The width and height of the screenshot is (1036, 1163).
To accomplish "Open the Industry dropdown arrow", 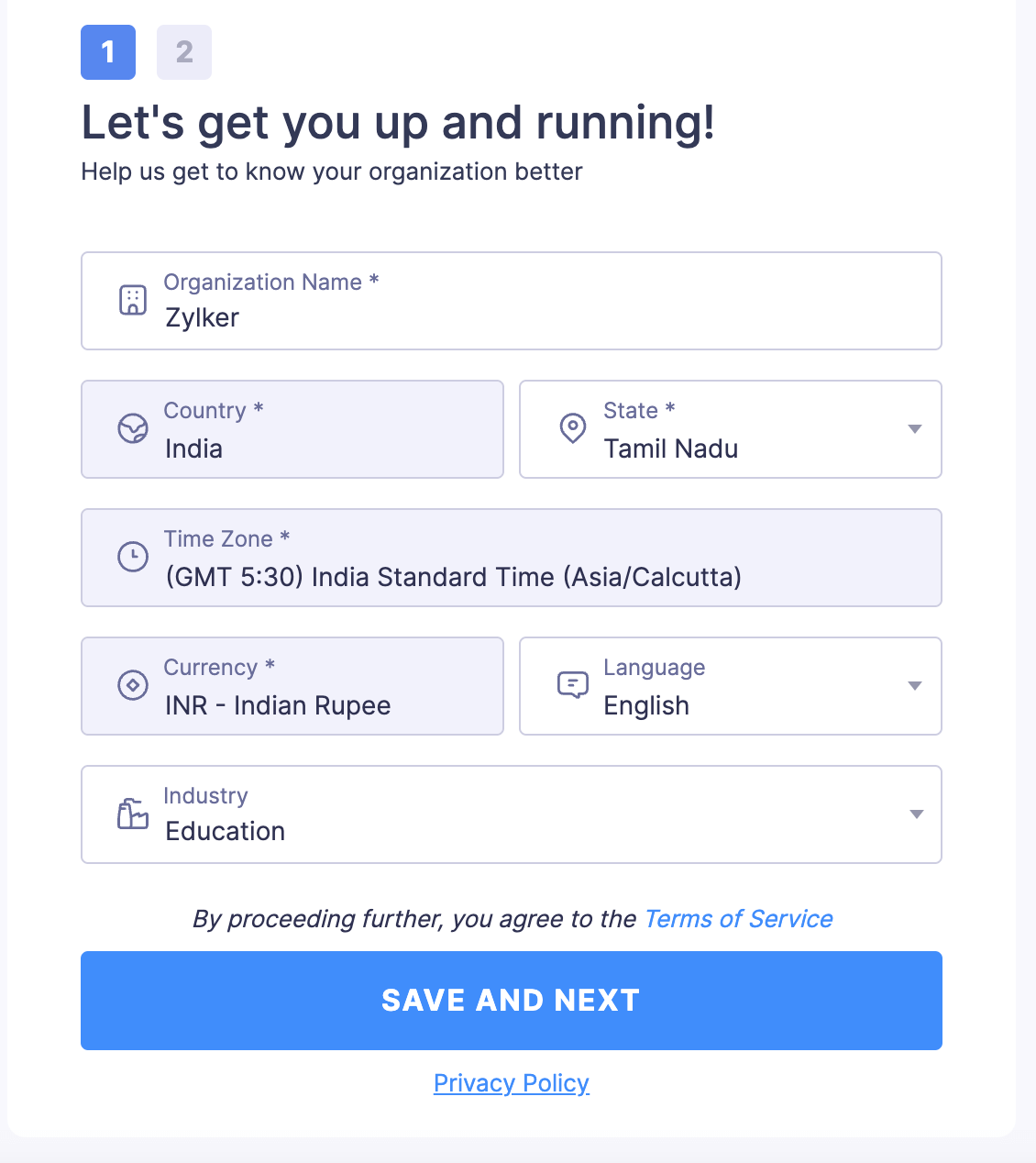I will coord(916,814).
